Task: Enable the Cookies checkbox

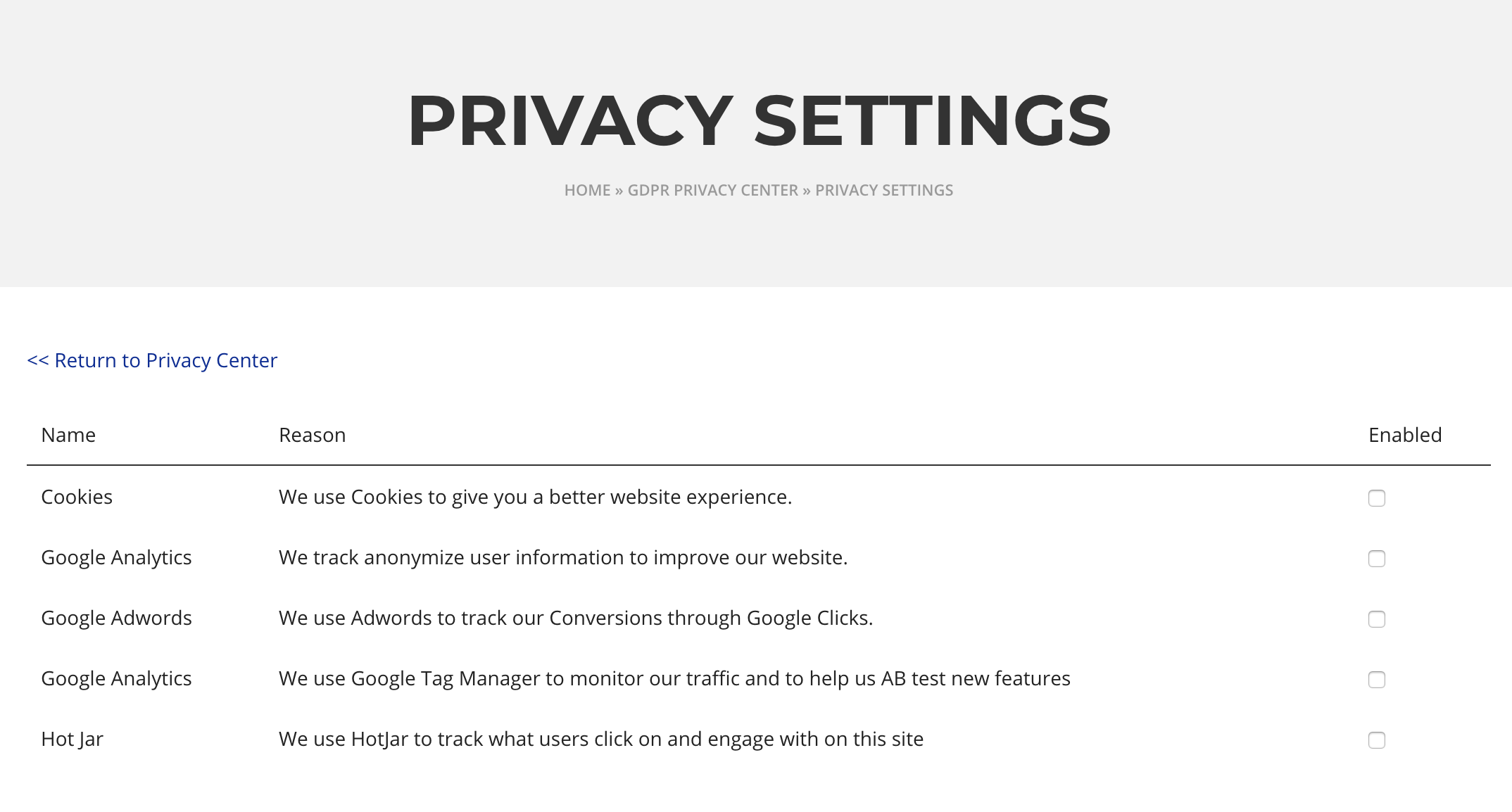Action: click(x=1376, y=498)
